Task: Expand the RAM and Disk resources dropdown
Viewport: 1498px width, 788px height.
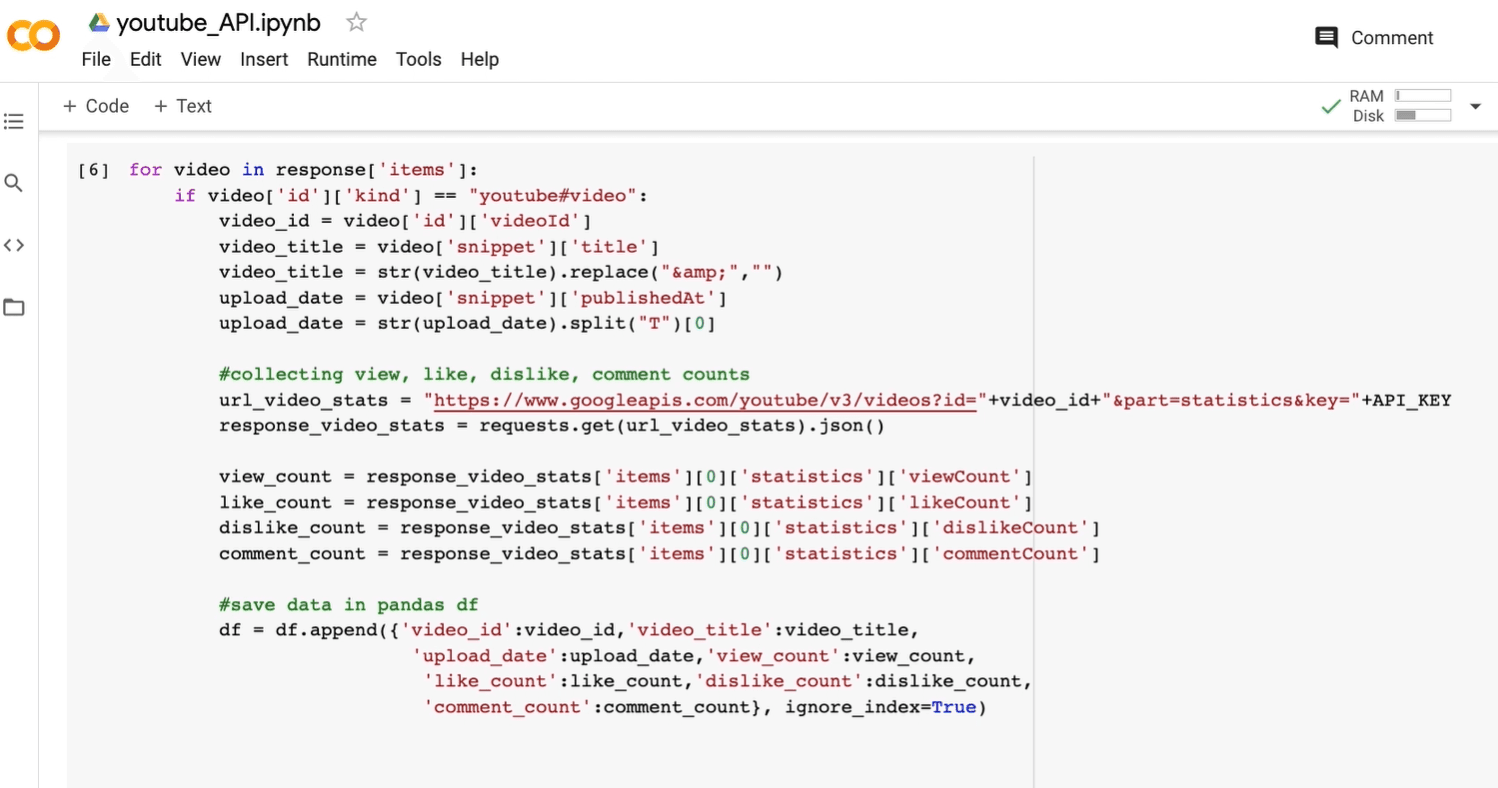Action: tap(1475, 106)
